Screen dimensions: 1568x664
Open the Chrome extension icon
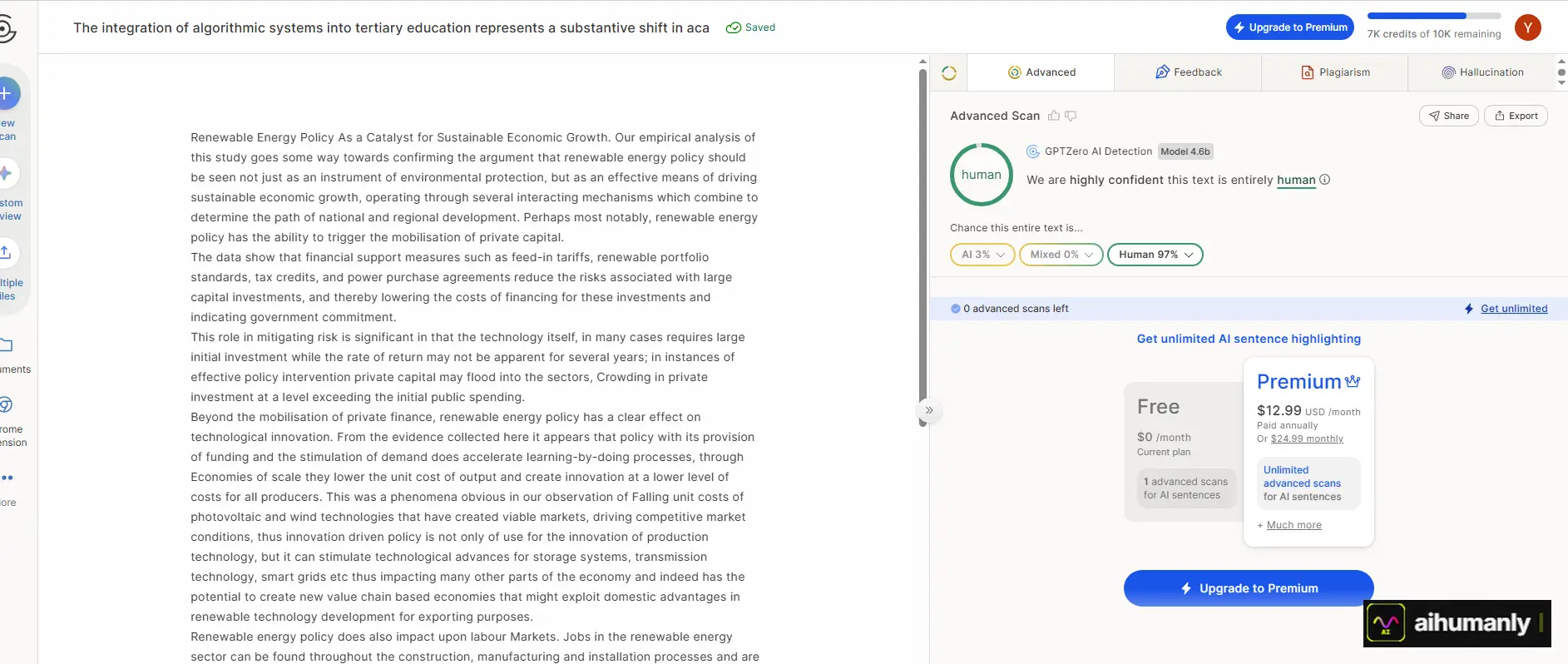pyautogui.click(x=7, y=405)
